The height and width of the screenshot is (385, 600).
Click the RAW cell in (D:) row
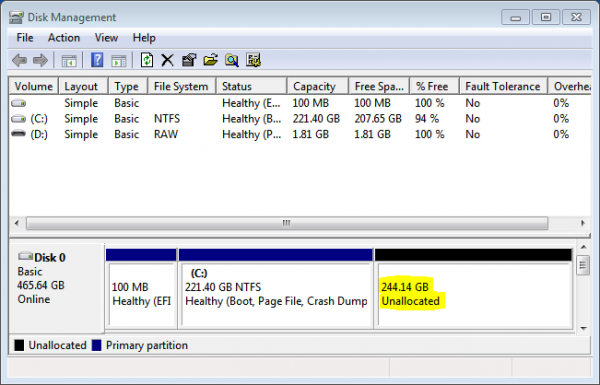click(166, 134)
